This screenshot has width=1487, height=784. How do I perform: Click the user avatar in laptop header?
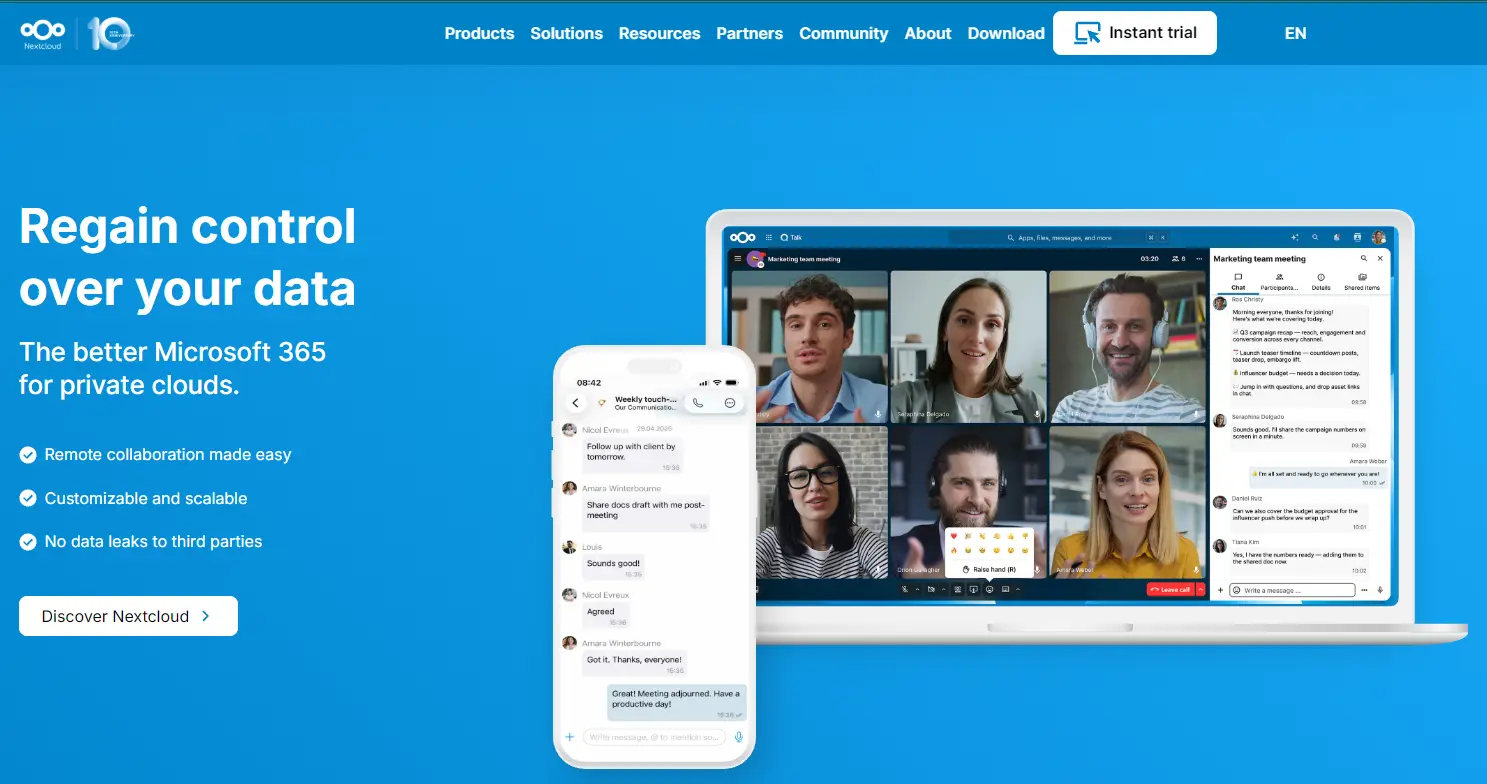pos(1379,237)
